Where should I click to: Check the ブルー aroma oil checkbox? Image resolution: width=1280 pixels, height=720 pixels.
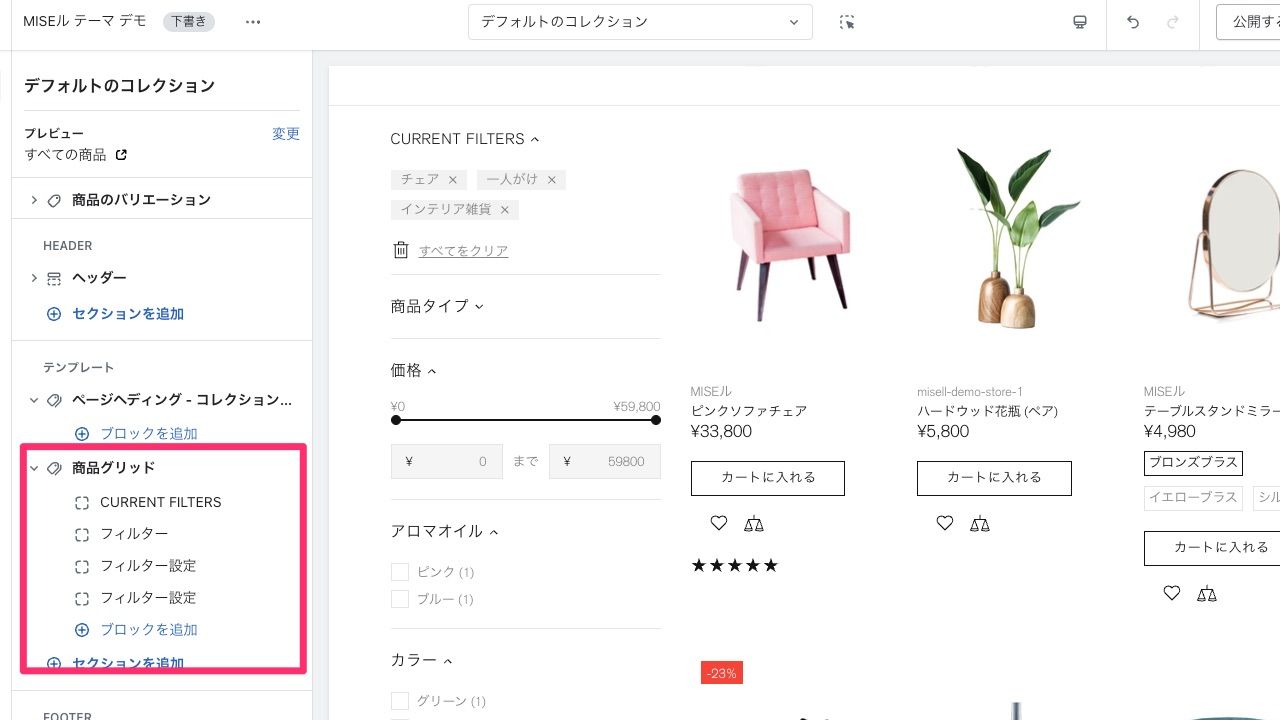pyautogui.click(x=400, y=599)
